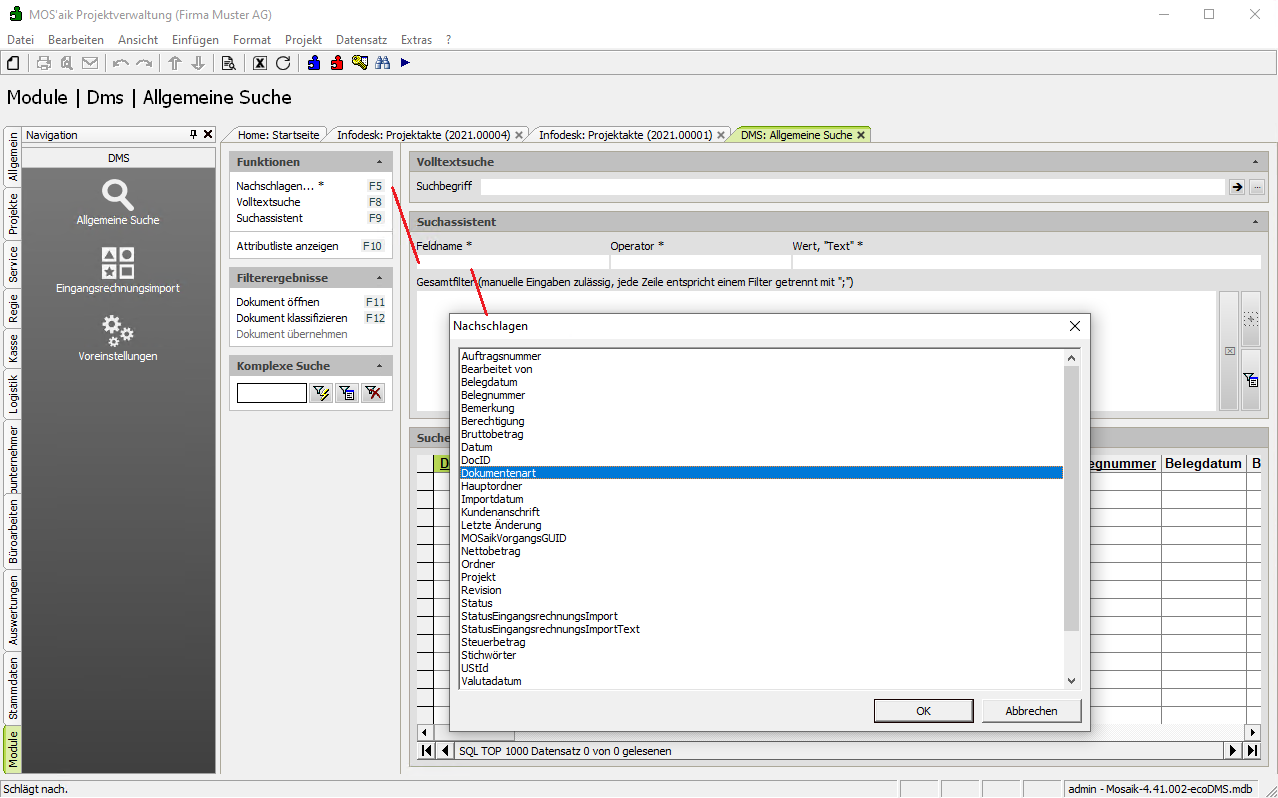Click the blue puzzle piece toolbar icon
The image size is (1278, 798).
point(314,63)
